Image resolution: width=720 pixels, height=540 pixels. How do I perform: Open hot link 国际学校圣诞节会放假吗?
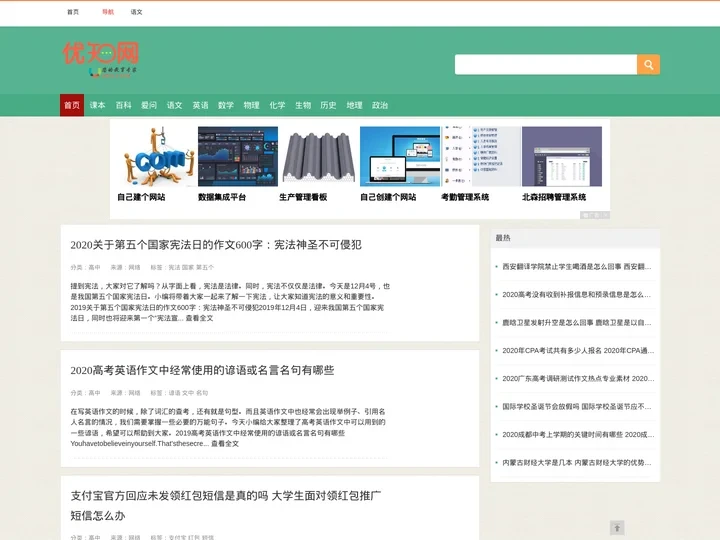[x=577, y=407]
